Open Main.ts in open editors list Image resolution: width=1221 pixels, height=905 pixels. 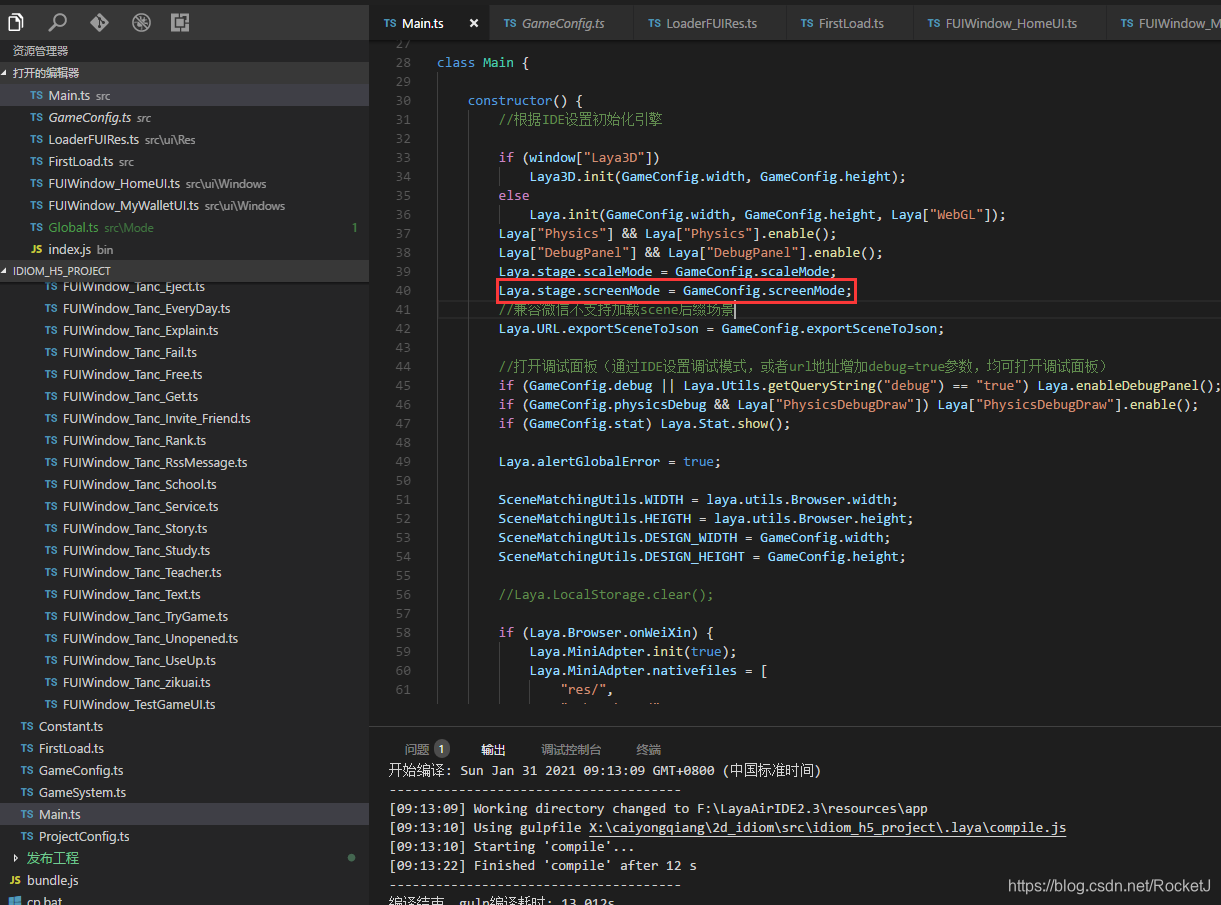pos(184,95)
